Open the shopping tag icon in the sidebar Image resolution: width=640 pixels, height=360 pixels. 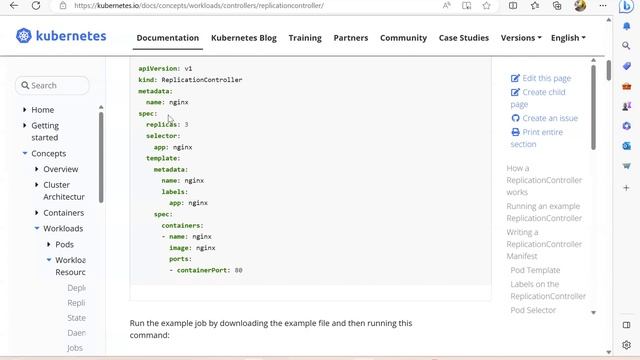pos(627,66)
